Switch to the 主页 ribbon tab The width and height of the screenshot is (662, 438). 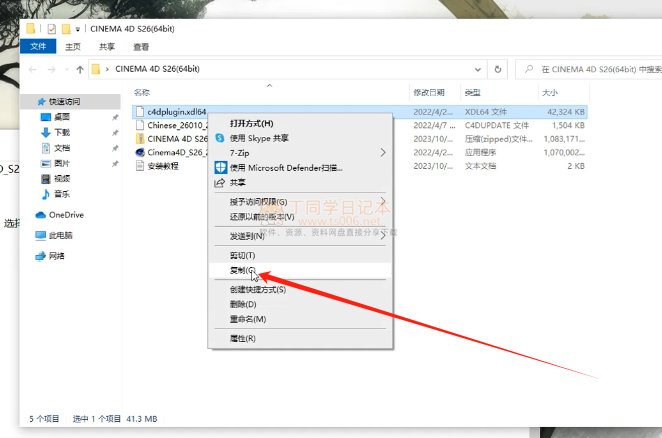[x=73, y=46]
